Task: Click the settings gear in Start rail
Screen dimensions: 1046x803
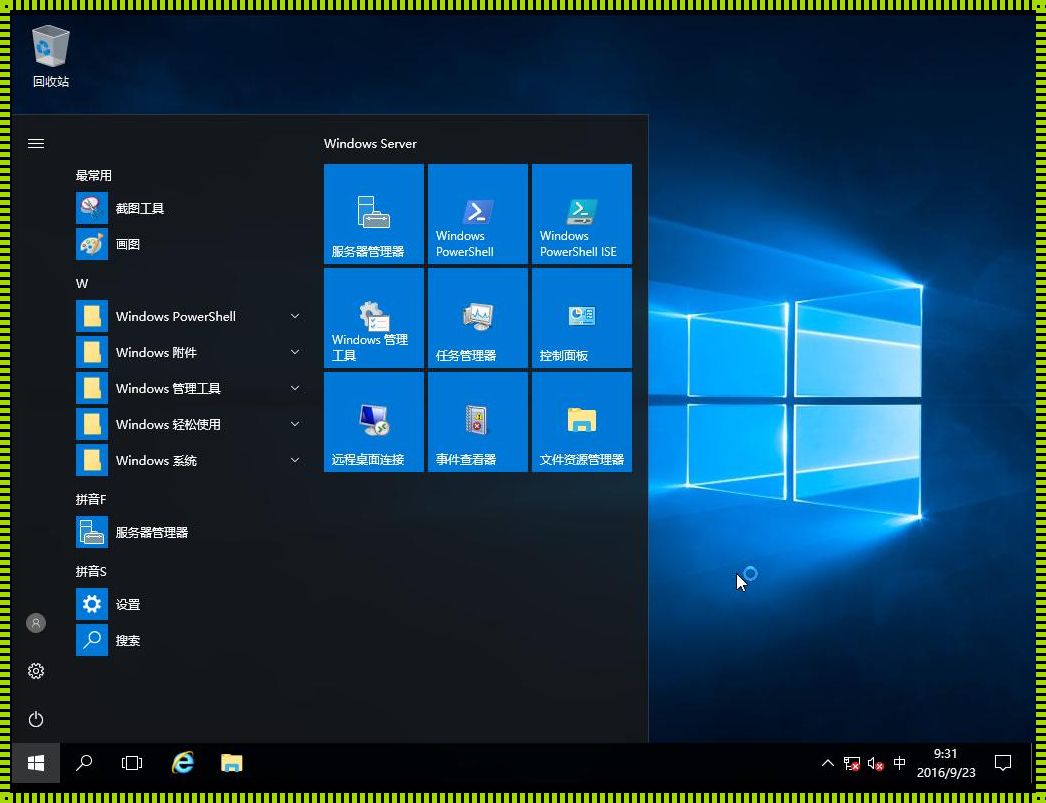Action: (36, 671)
